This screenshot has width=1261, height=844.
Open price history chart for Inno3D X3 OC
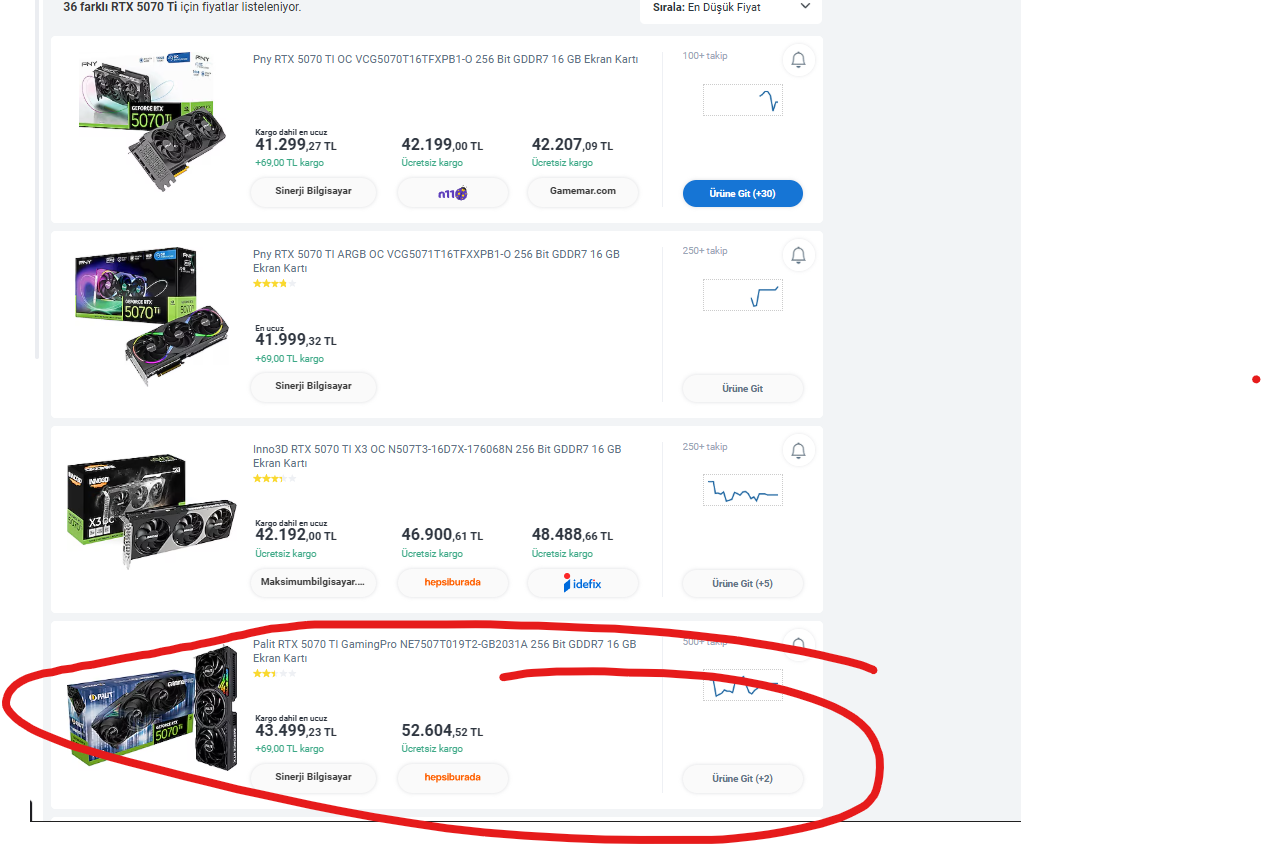[x=743, y=490]
